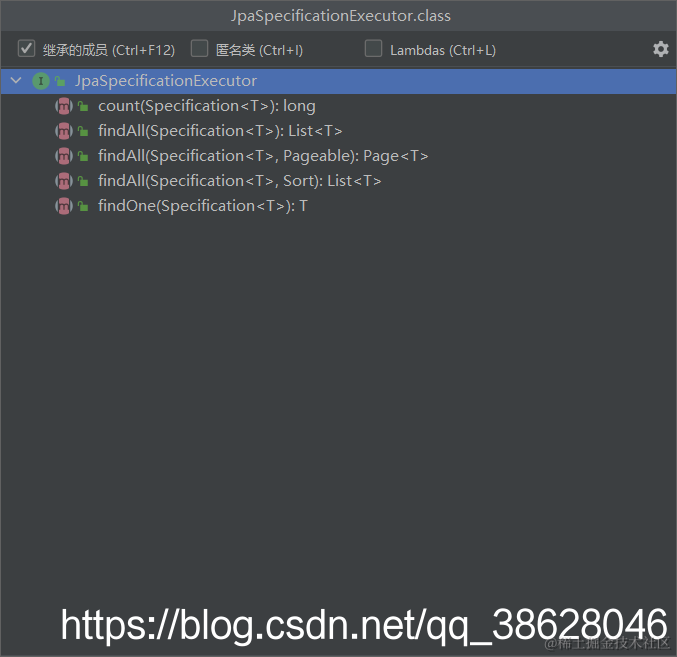The image size is (677, 657).
Task: Select findAll(Specification<T>, Pageable): Page<T>
Action: (x=263, y=156)
